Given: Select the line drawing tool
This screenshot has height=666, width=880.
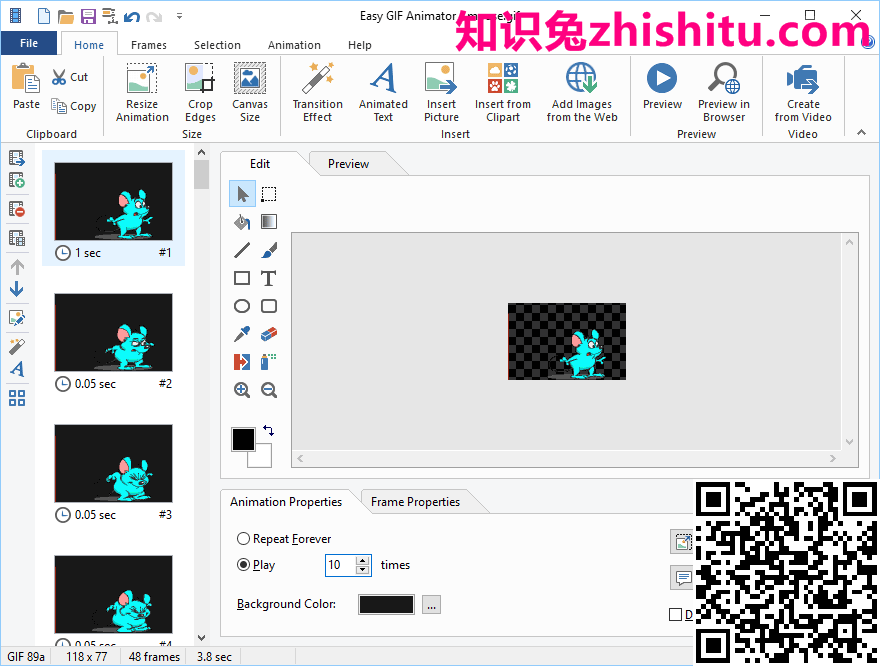Looking at the screenshot, I should pyautogui.click(x=242, y=250).
